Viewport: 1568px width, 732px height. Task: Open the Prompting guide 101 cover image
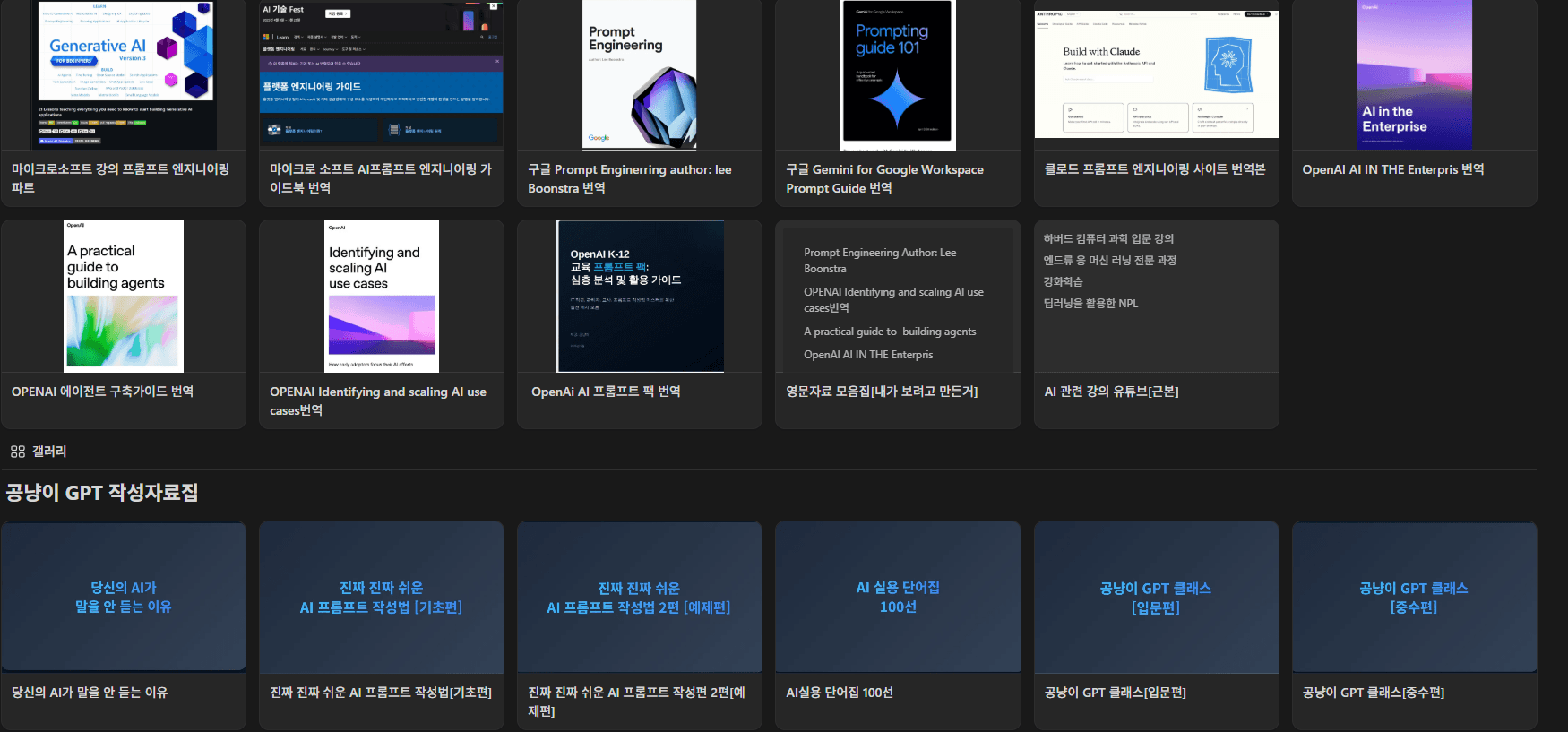(897, 74)
